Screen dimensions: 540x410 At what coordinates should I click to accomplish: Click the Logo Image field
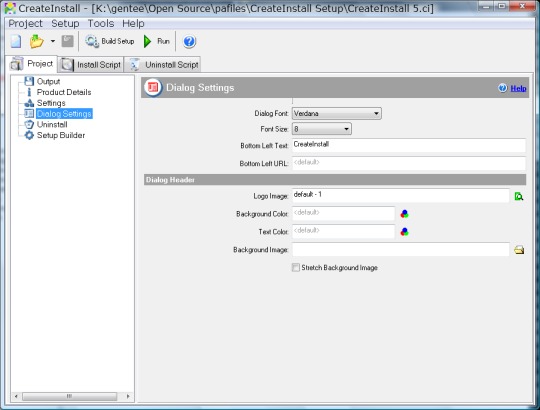click(401, 196)
